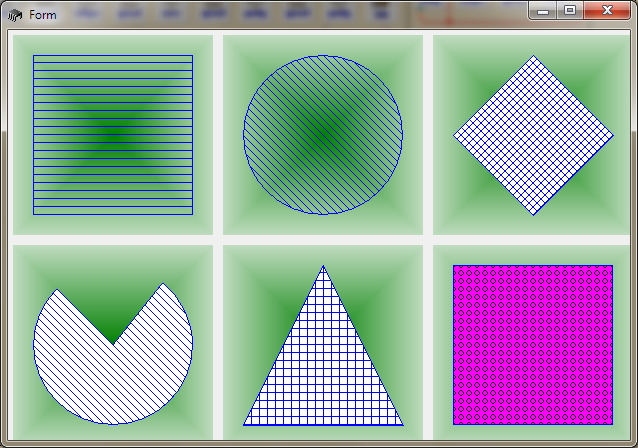Click the Form application icon in title bar

pyautogui.click(x=14, y=15)
